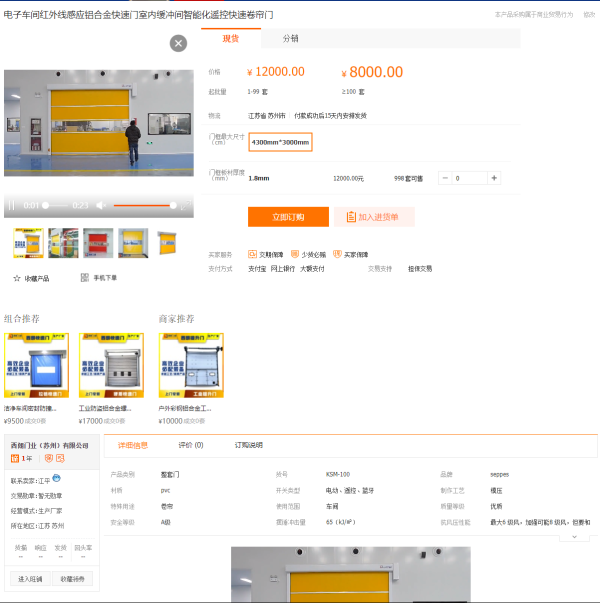Increase quantity with plus button
The height and width of the screenshot is (603, 600).
(494, 178)
